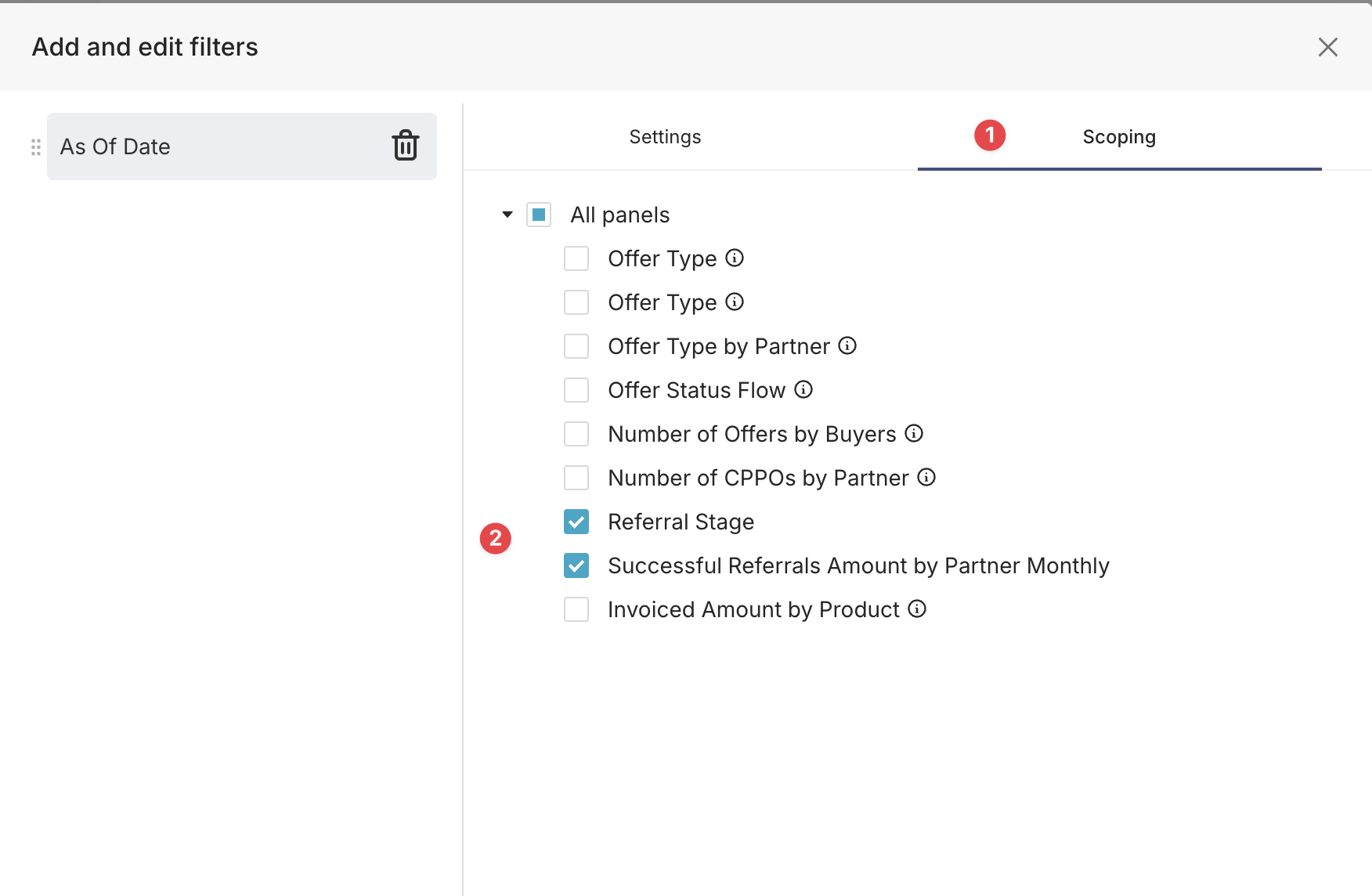Collapse the All panels tree arrow

pos(507,215)
